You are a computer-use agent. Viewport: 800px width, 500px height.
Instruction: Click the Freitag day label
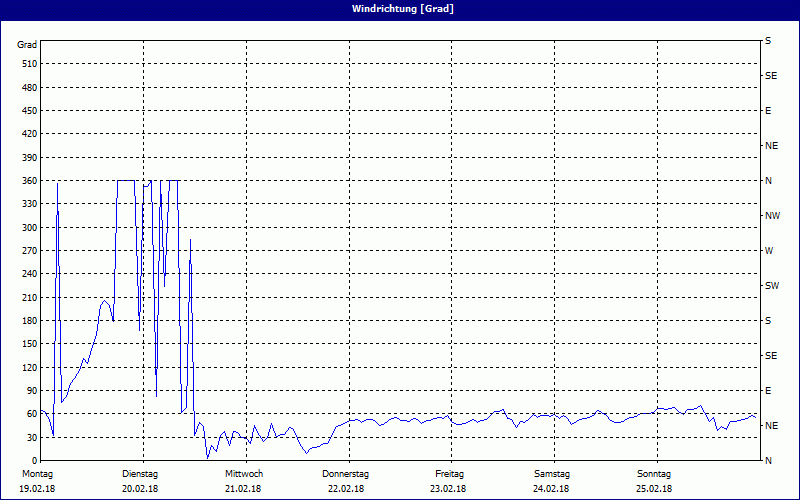[449, 473]
